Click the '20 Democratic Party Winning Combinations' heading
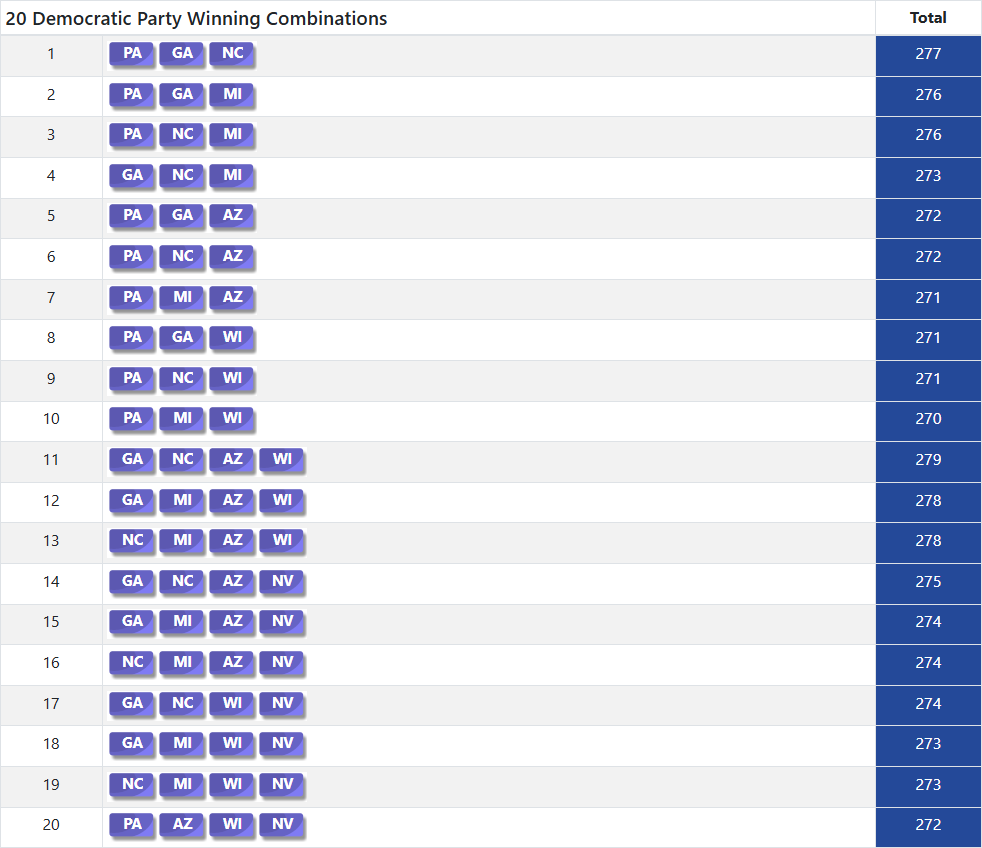 [196, 18]
